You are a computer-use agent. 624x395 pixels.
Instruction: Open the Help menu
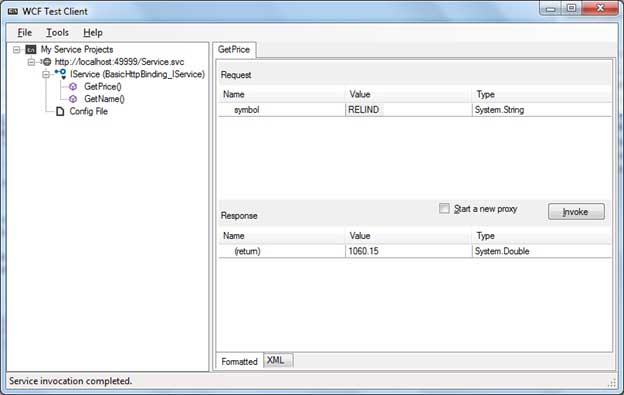[93, 33]
